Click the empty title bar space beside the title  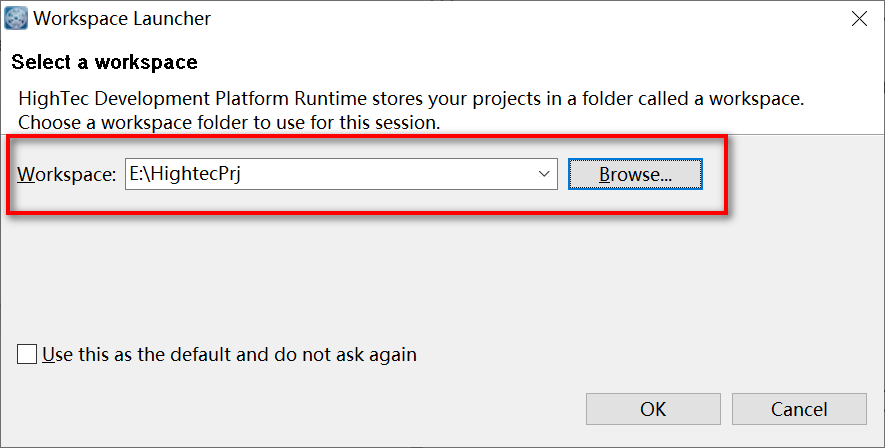(x=525, y=19)
